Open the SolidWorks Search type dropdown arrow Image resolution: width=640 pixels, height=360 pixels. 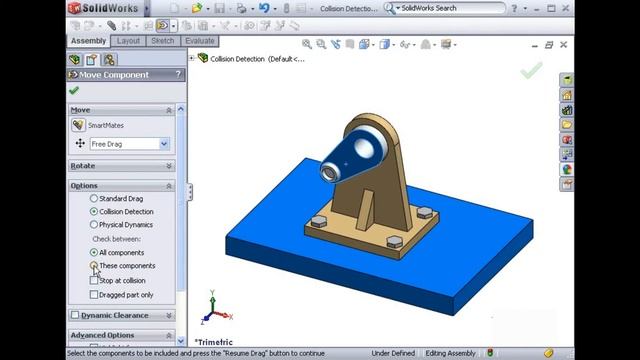coord(398,8)
